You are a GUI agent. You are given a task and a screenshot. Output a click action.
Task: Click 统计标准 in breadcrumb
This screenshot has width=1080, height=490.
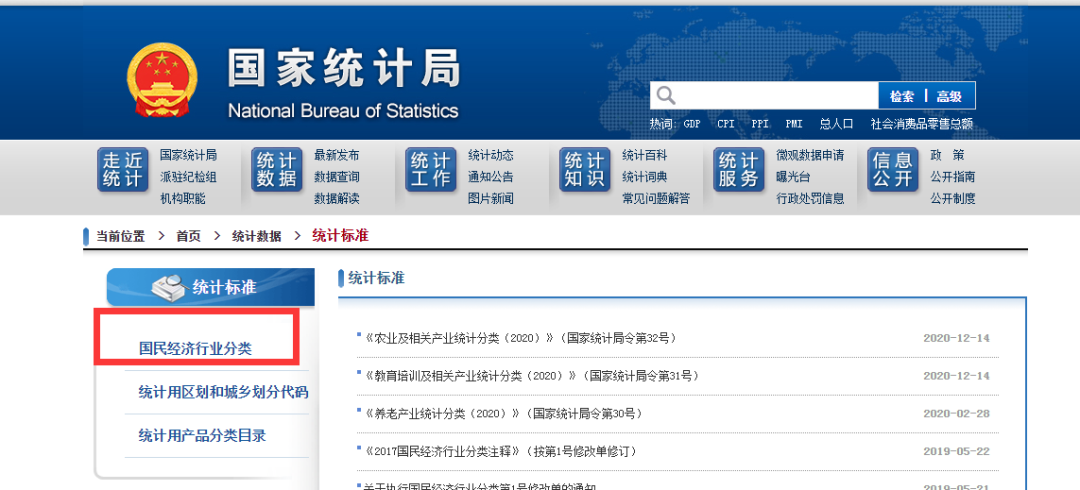[x=340, y=236]
